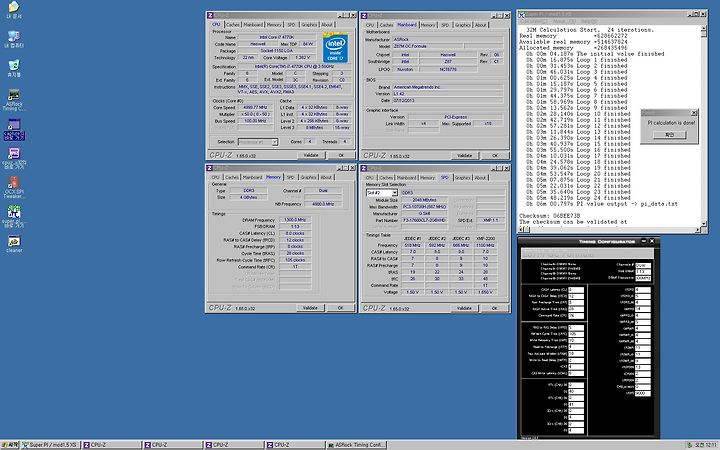Click the Intel Core i7 logo in CPU-Z

(335, 48)
